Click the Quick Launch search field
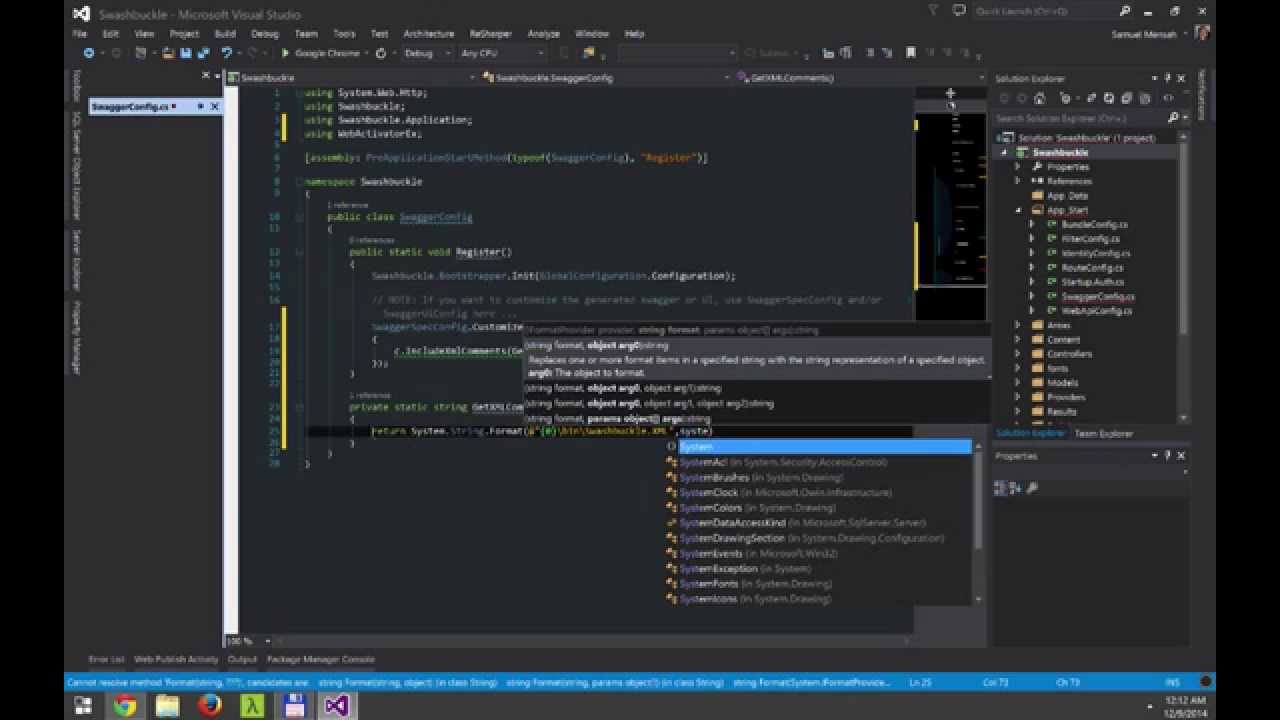This screenshot has width=1280, height=720. (1052, 11)
